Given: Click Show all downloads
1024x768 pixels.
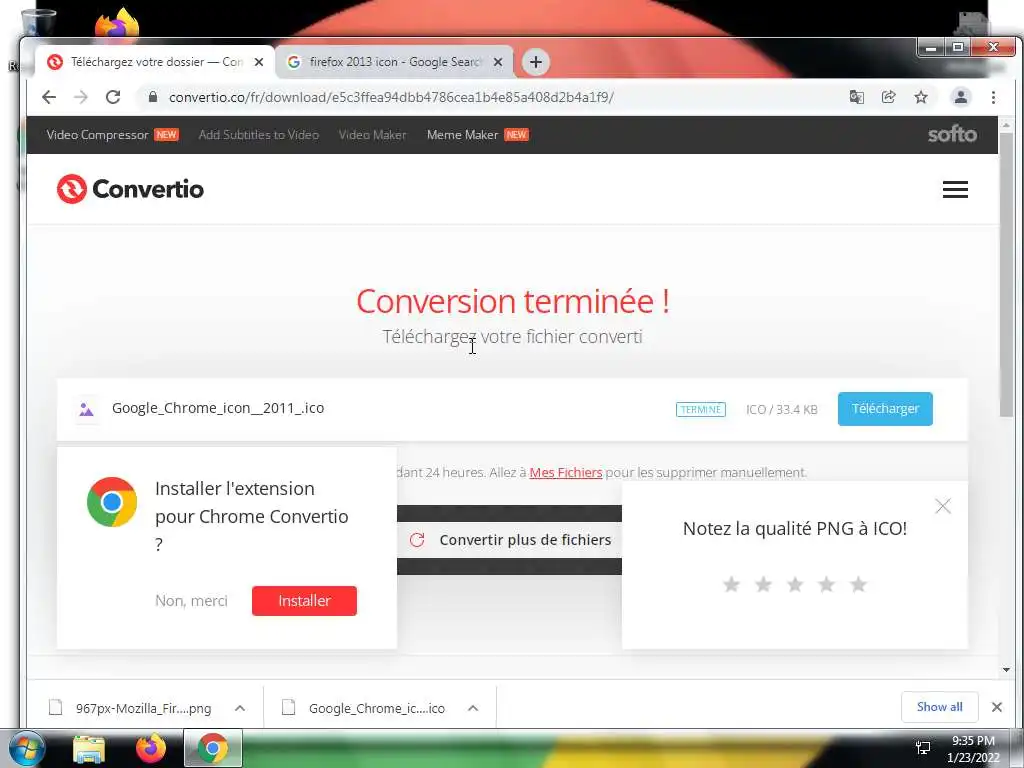Looking at the screenshot, I should click(x=939, y=707).
